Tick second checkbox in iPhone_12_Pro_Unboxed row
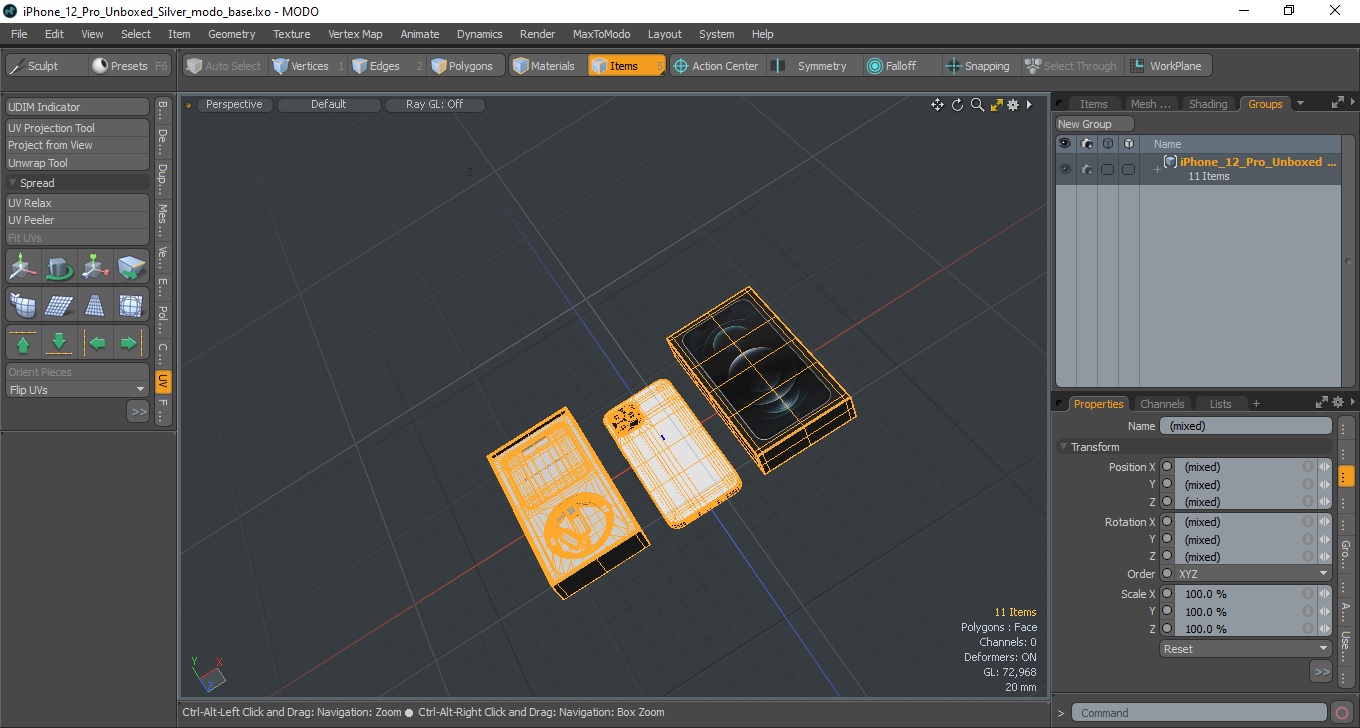Screen dimensions: 1360x728 click(1128, 169)
